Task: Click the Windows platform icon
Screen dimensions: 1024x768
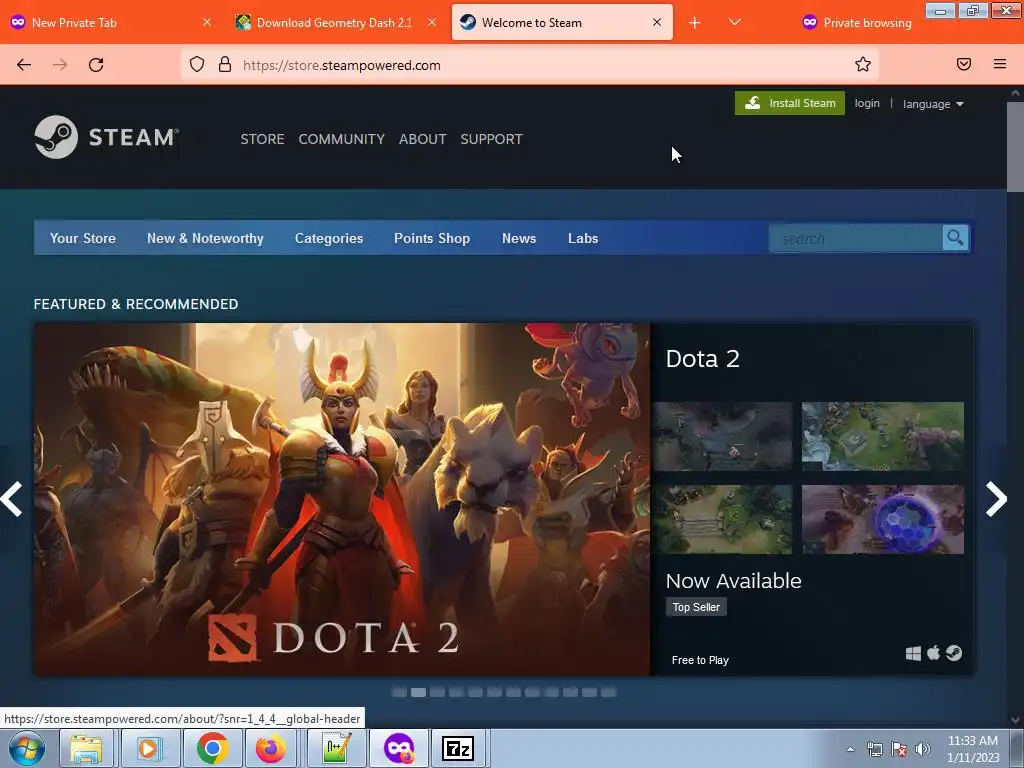Action: pos(913,653)
